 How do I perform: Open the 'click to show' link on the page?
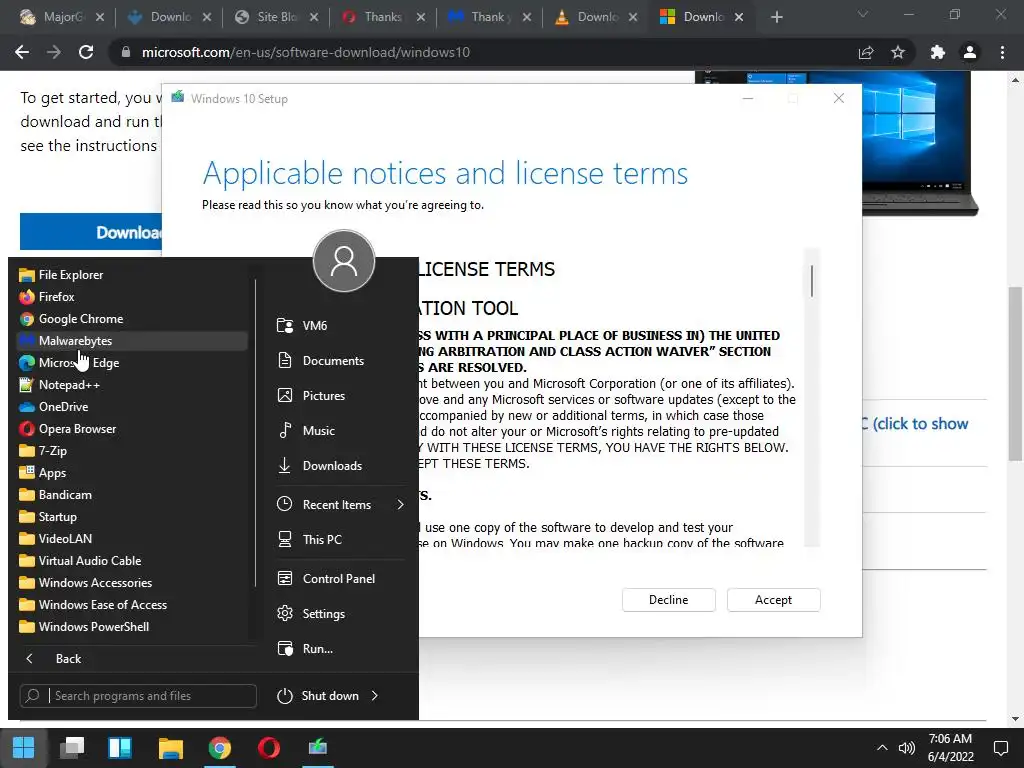tap(916, 424)
